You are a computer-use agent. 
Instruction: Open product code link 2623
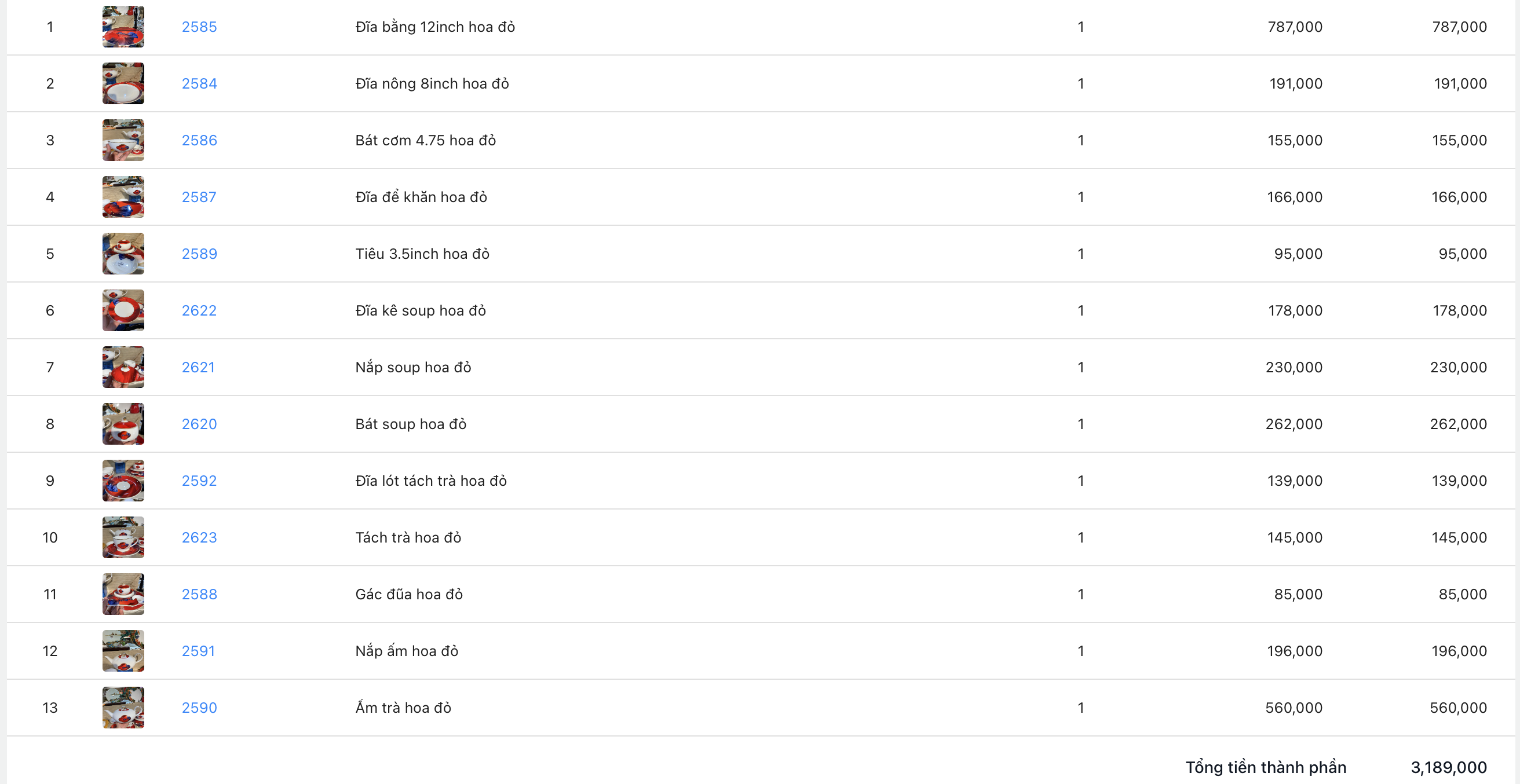[x=199, y=537]
